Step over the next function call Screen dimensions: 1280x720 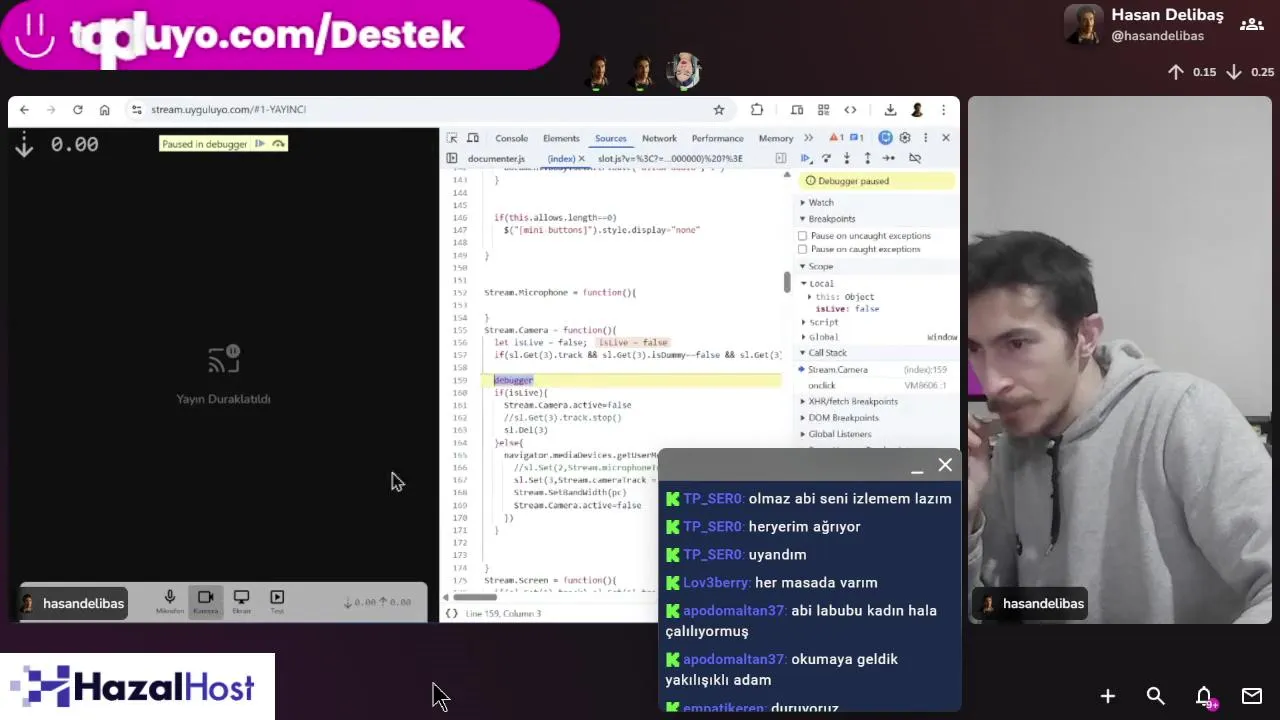(826, 158)
